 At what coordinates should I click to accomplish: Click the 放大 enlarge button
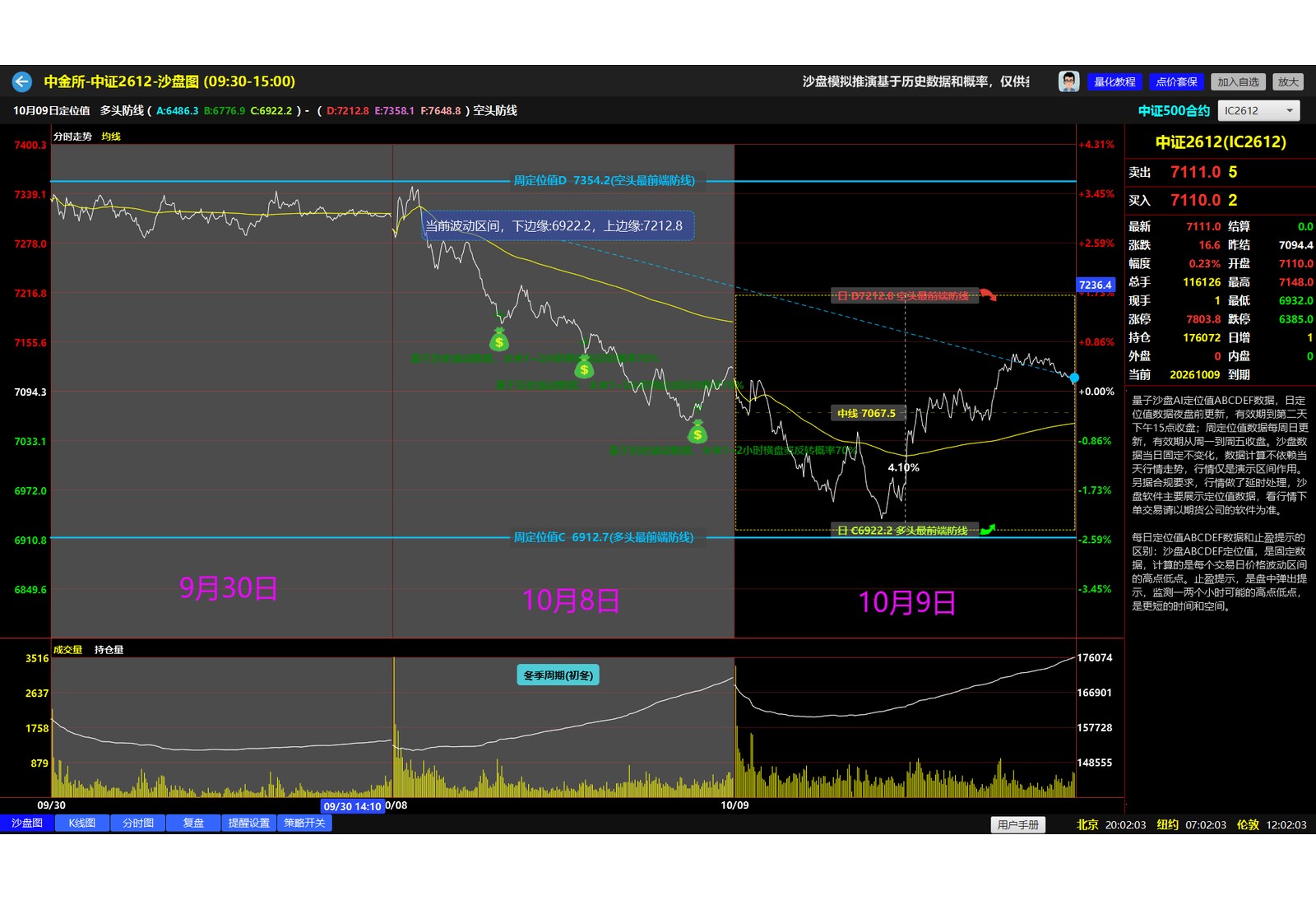coord(1288,81)
